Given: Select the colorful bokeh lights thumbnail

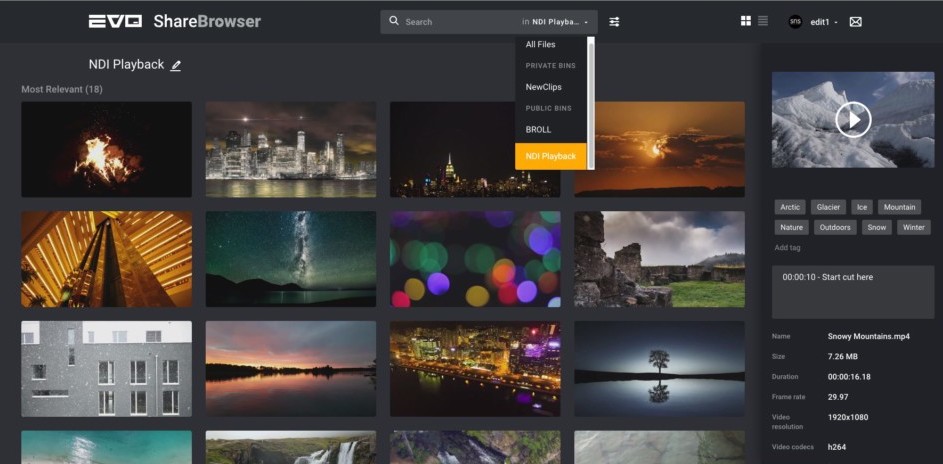Looking at the screenshot, I should click(x=475, y=259).
